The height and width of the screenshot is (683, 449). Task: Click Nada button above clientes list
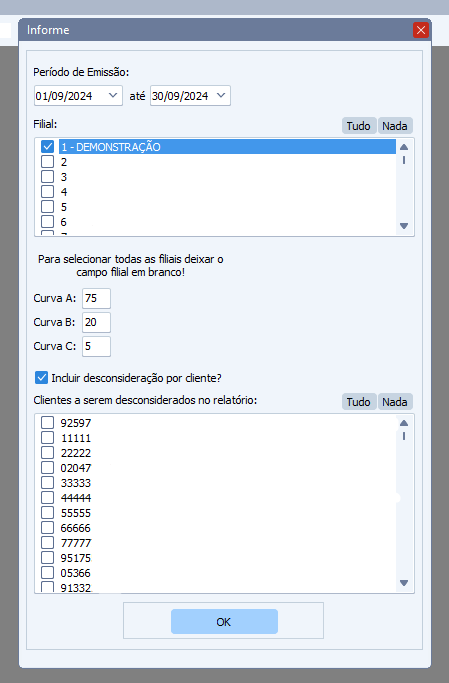coord(395,402)
